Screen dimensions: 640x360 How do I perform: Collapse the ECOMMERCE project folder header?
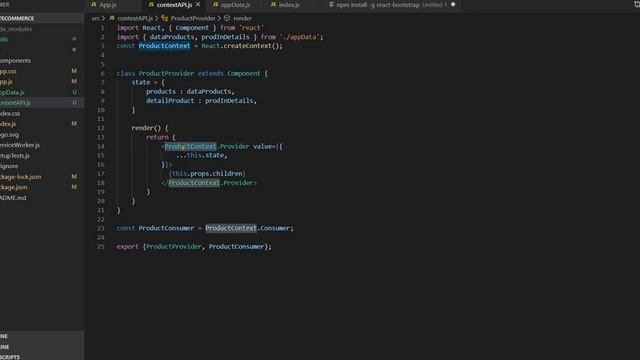(x=42, y=18)
